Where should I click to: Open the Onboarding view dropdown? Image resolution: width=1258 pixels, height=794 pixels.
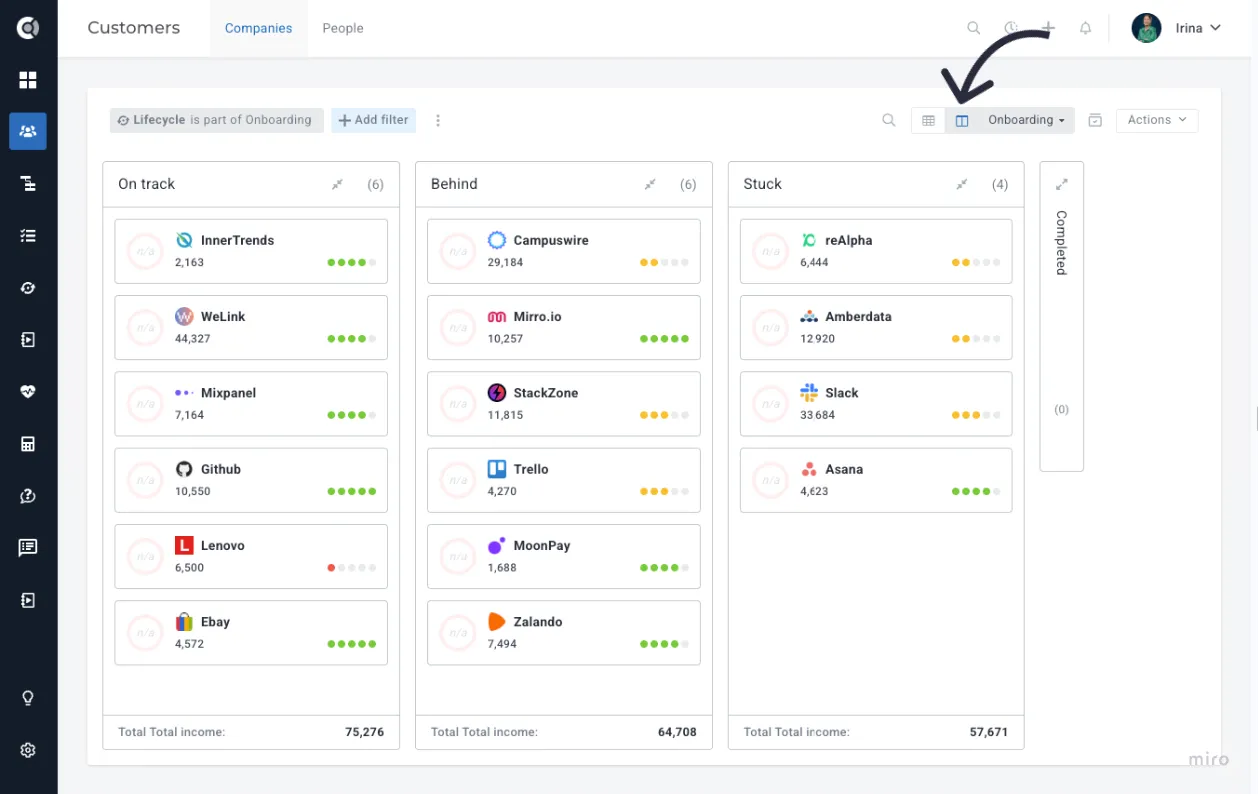pos(1025,120)
